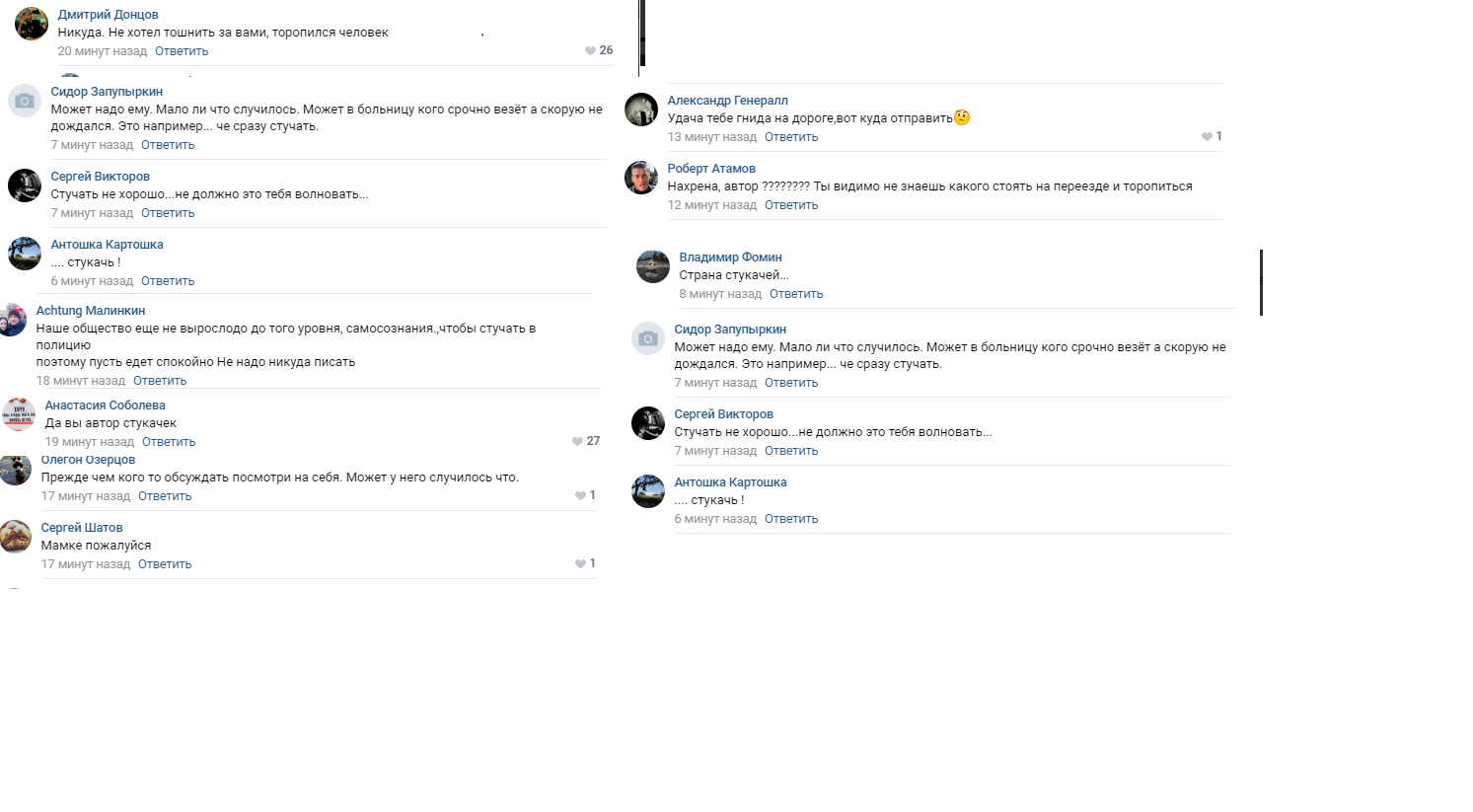This screenshot has height=812, width=1473.
Task: Open Дмитрий Донцов's profile picture
Action: 32,24
